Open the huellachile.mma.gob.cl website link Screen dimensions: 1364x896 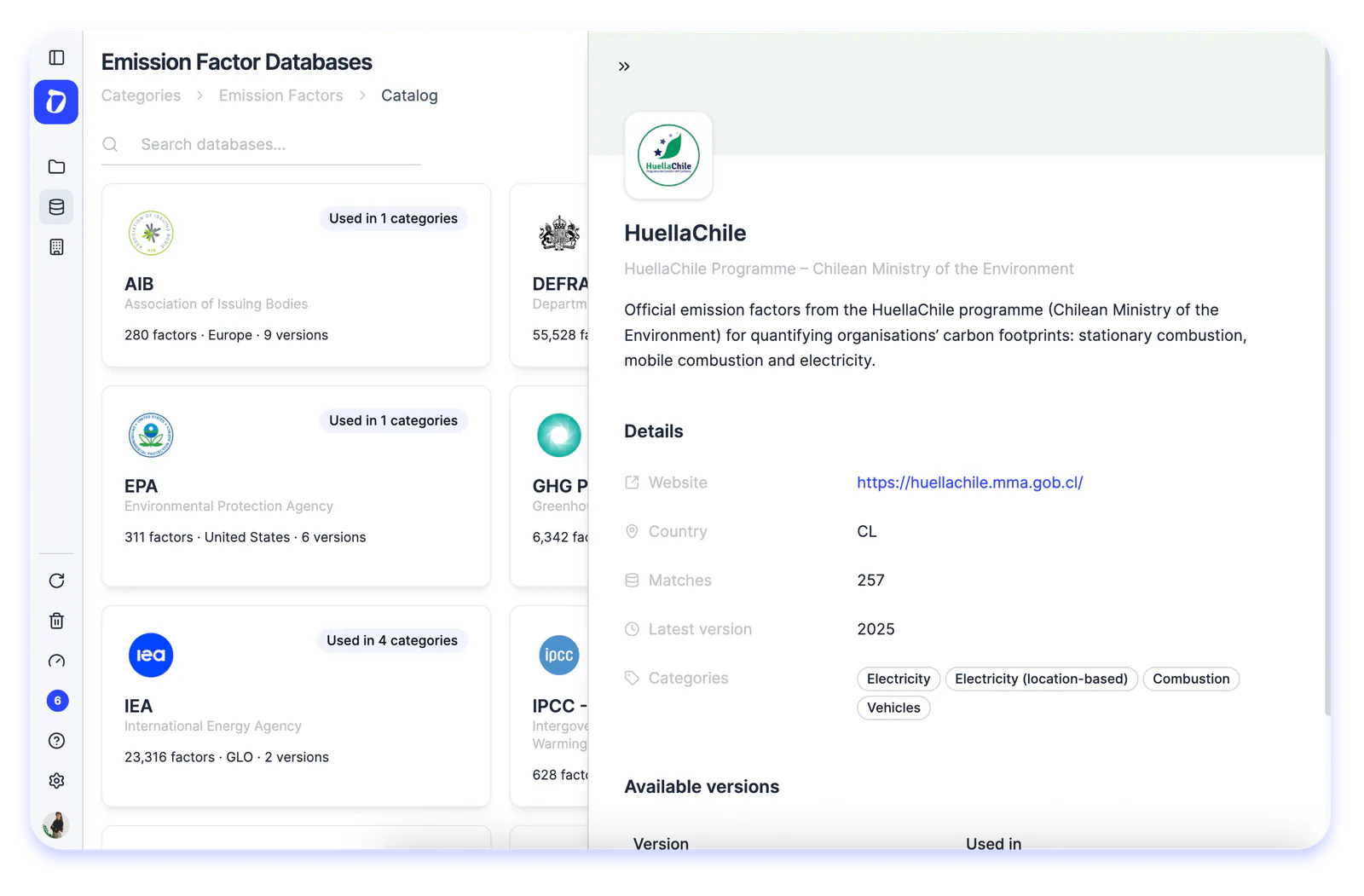(970, 483)
